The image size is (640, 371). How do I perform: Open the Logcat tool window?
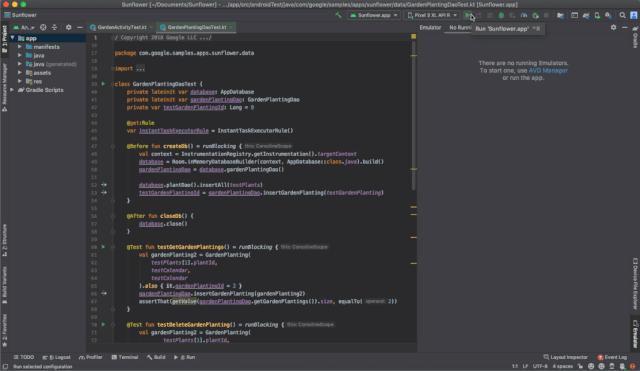pos(57,357)
